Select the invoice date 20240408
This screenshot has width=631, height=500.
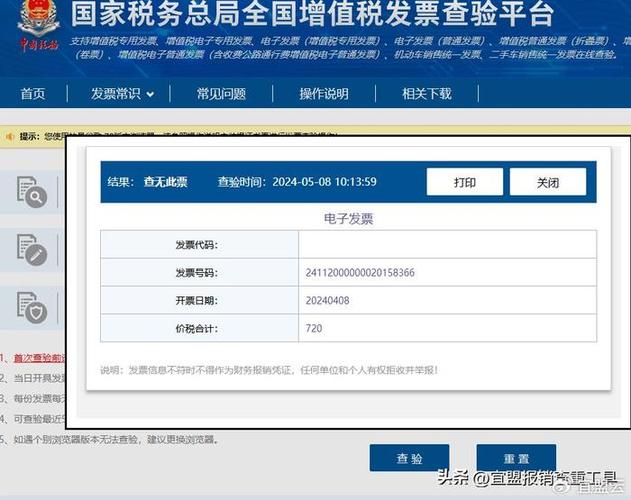coord(327,300)
